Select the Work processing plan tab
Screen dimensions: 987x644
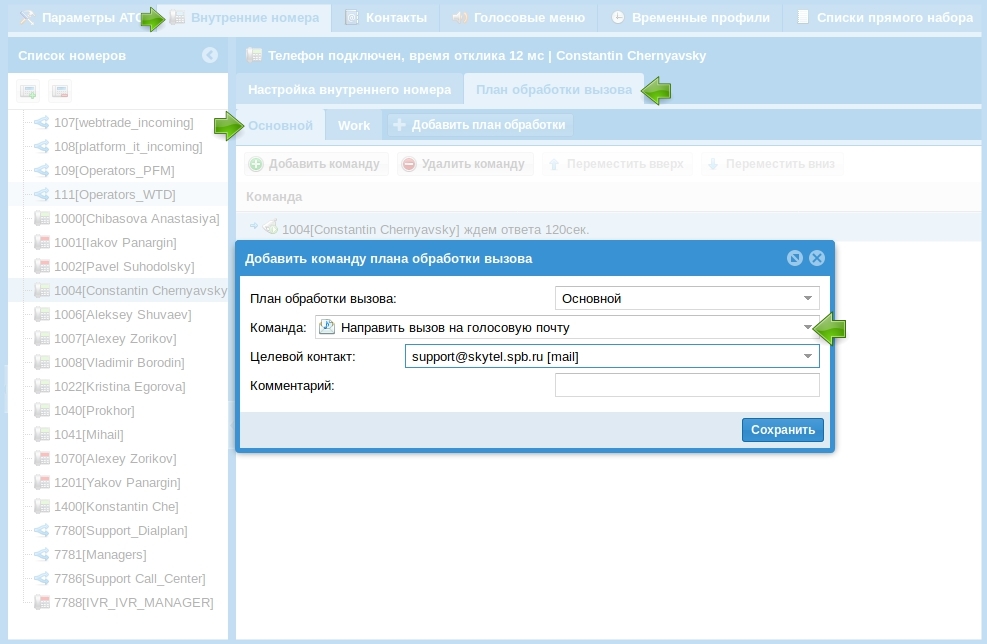[x=354, y=126]
